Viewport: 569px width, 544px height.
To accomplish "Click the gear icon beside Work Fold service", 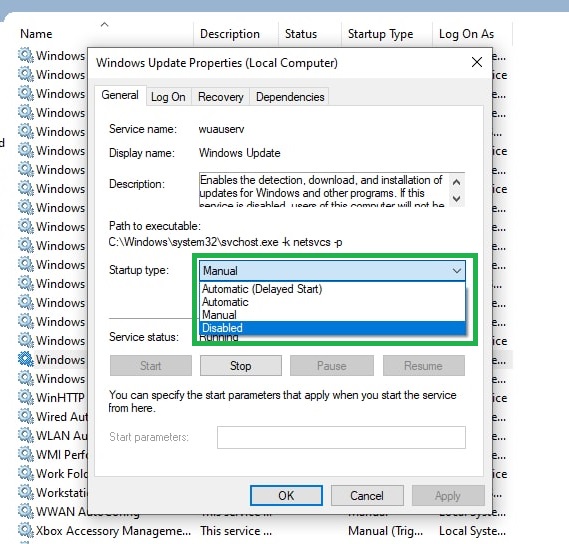I will (x=26, y=473).
